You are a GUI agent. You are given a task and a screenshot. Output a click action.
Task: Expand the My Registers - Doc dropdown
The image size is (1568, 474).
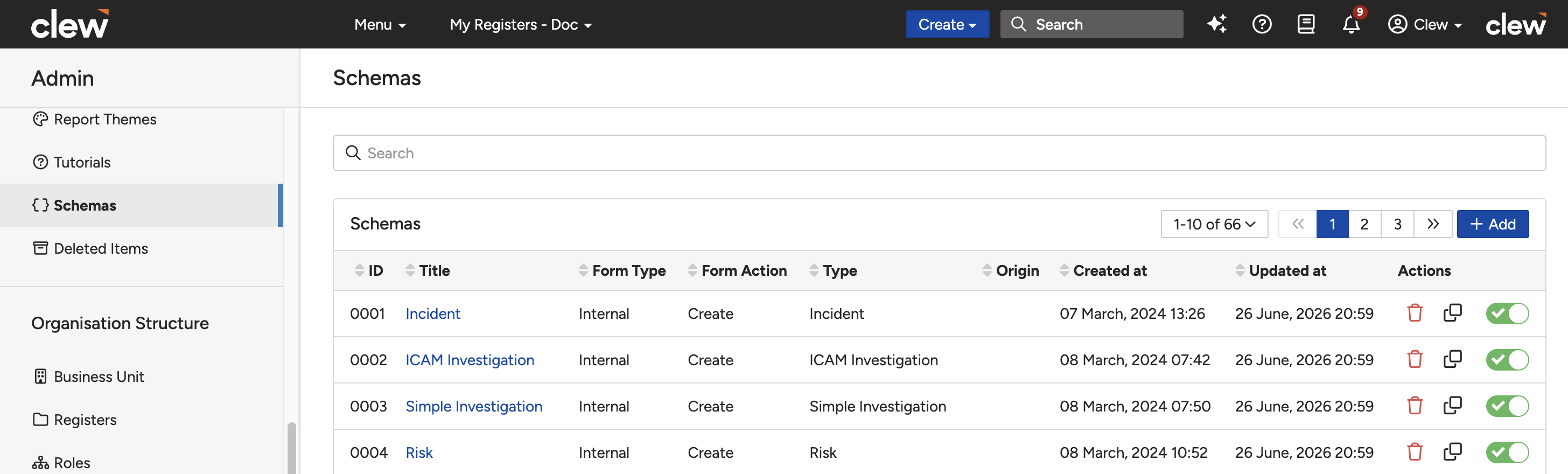[x=521, y=24]
